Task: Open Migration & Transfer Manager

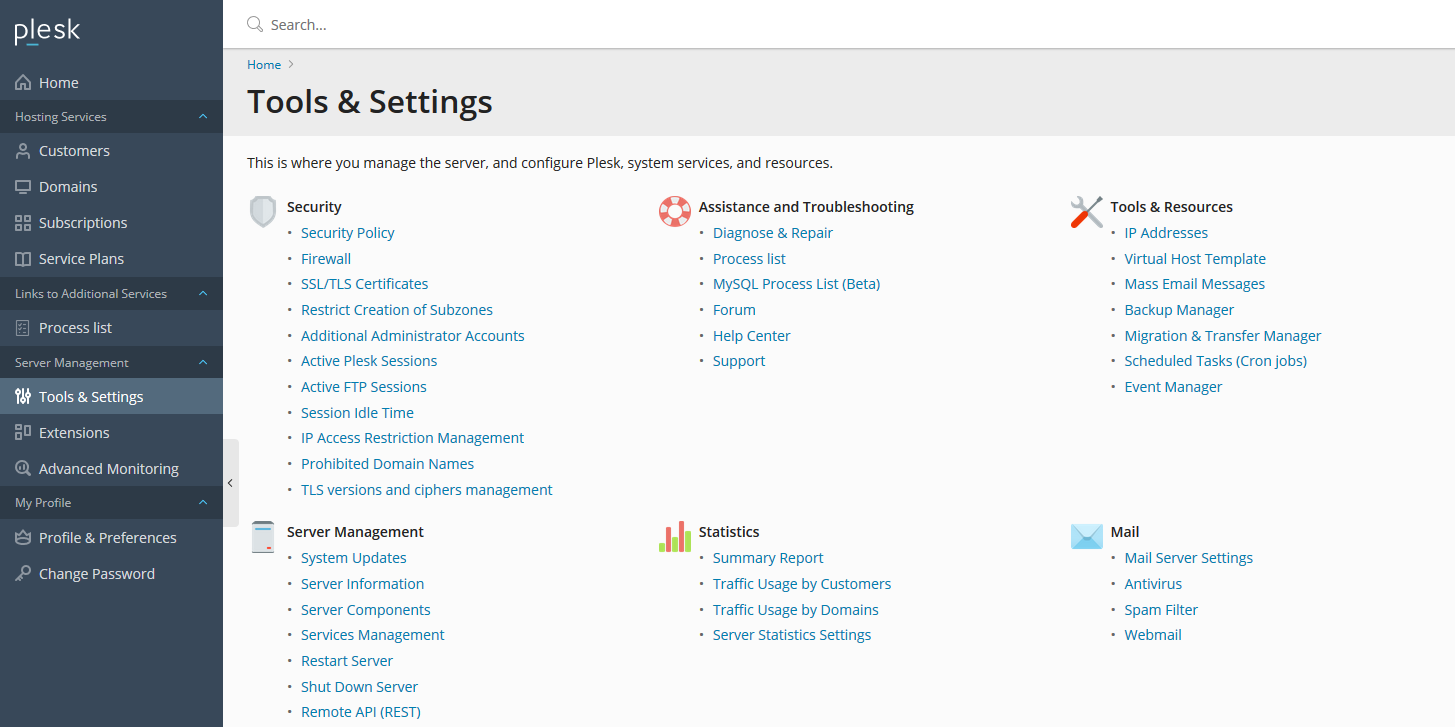Action: point(1223,336)
